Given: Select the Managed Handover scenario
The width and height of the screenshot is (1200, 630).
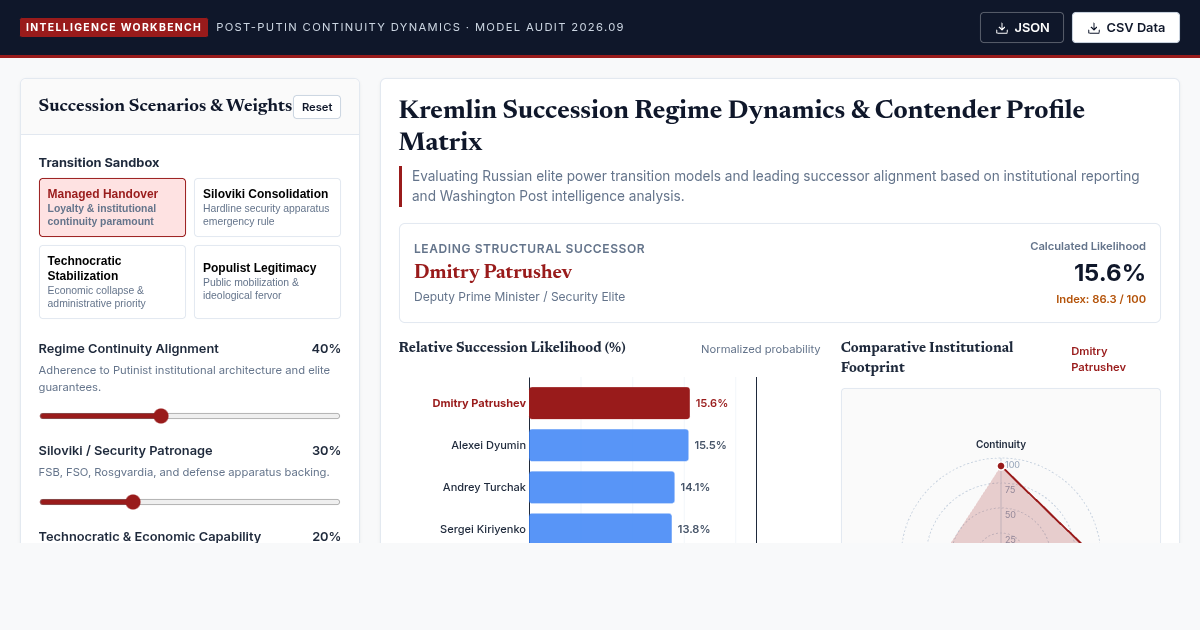Looking at the screenshot, I should click(112, 207).
